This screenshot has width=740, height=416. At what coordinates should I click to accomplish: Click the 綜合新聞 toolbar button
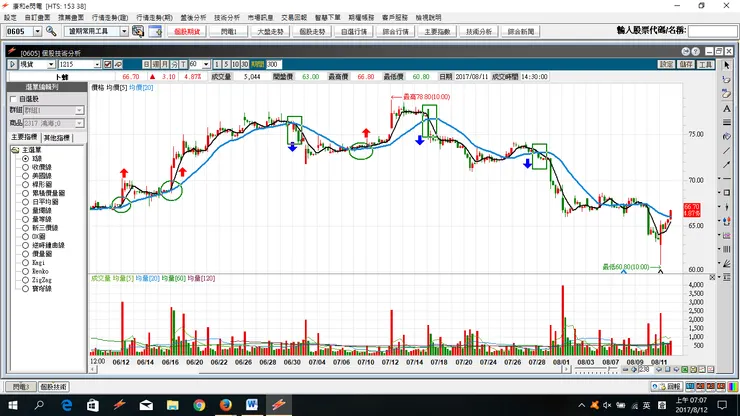(x=521, y=32)
